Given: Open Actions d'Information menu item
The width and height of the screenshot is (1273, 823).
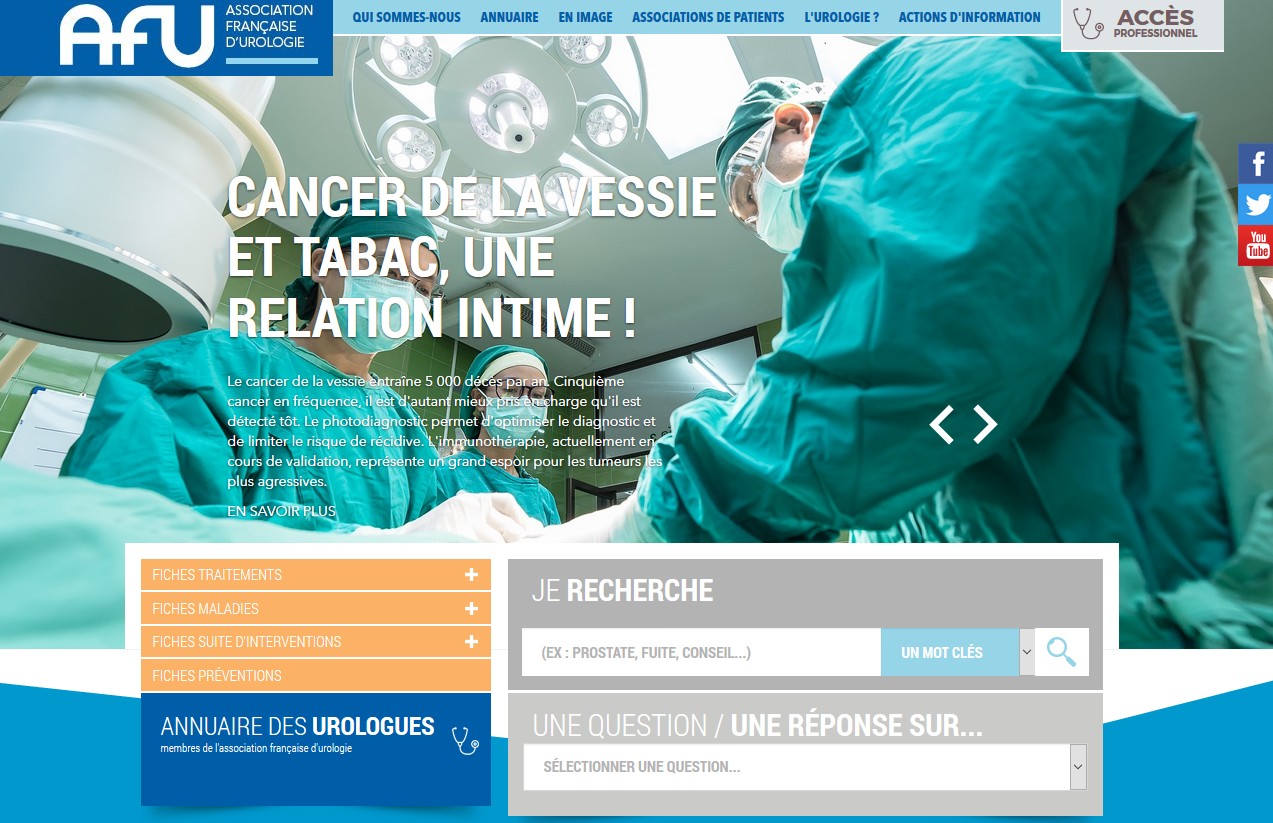Looking at the screenshot, I should coord(969,17).
